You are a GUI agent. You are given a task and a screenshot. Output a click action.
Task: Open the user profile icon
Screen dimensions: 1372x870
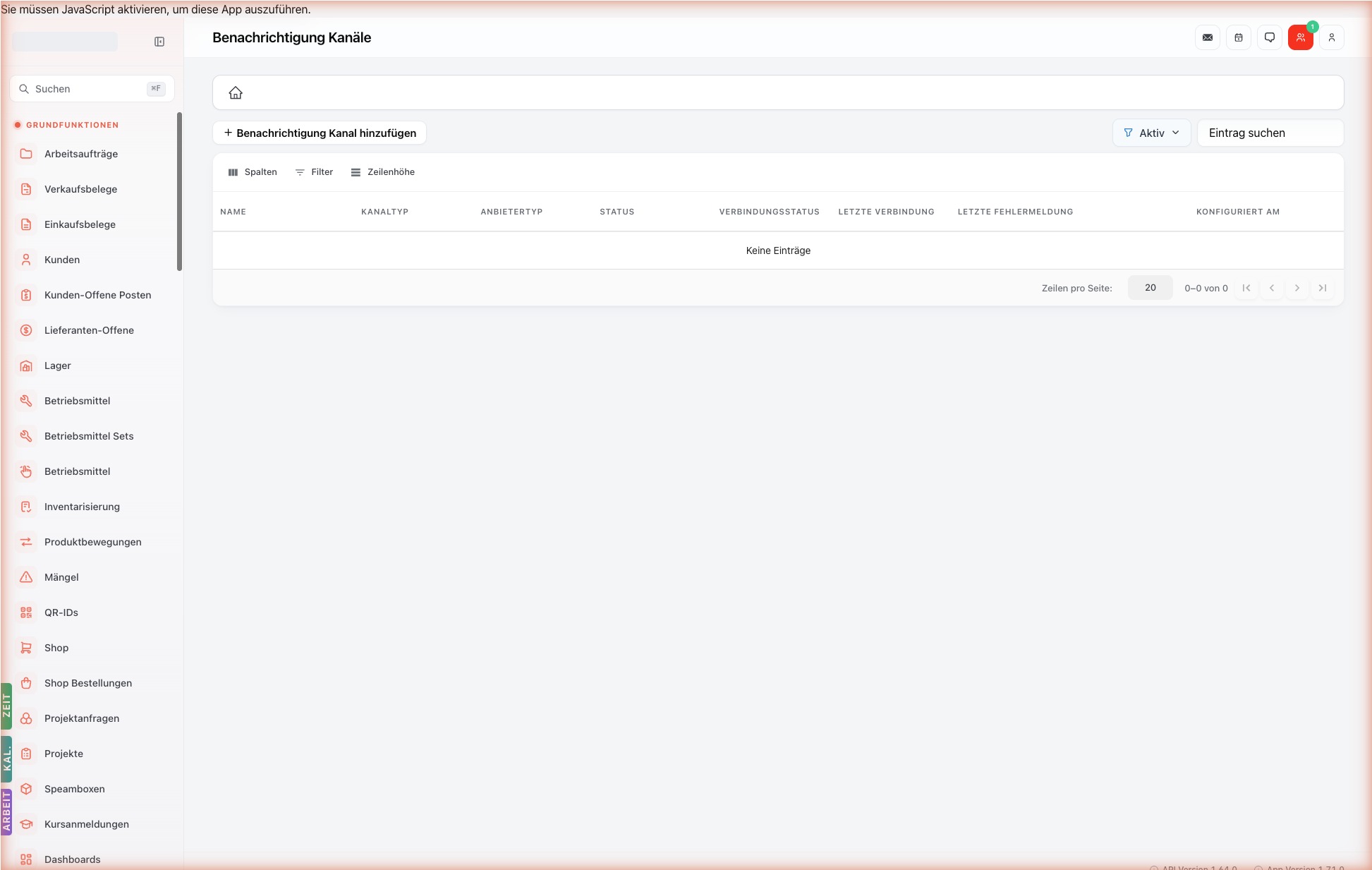1332,37
